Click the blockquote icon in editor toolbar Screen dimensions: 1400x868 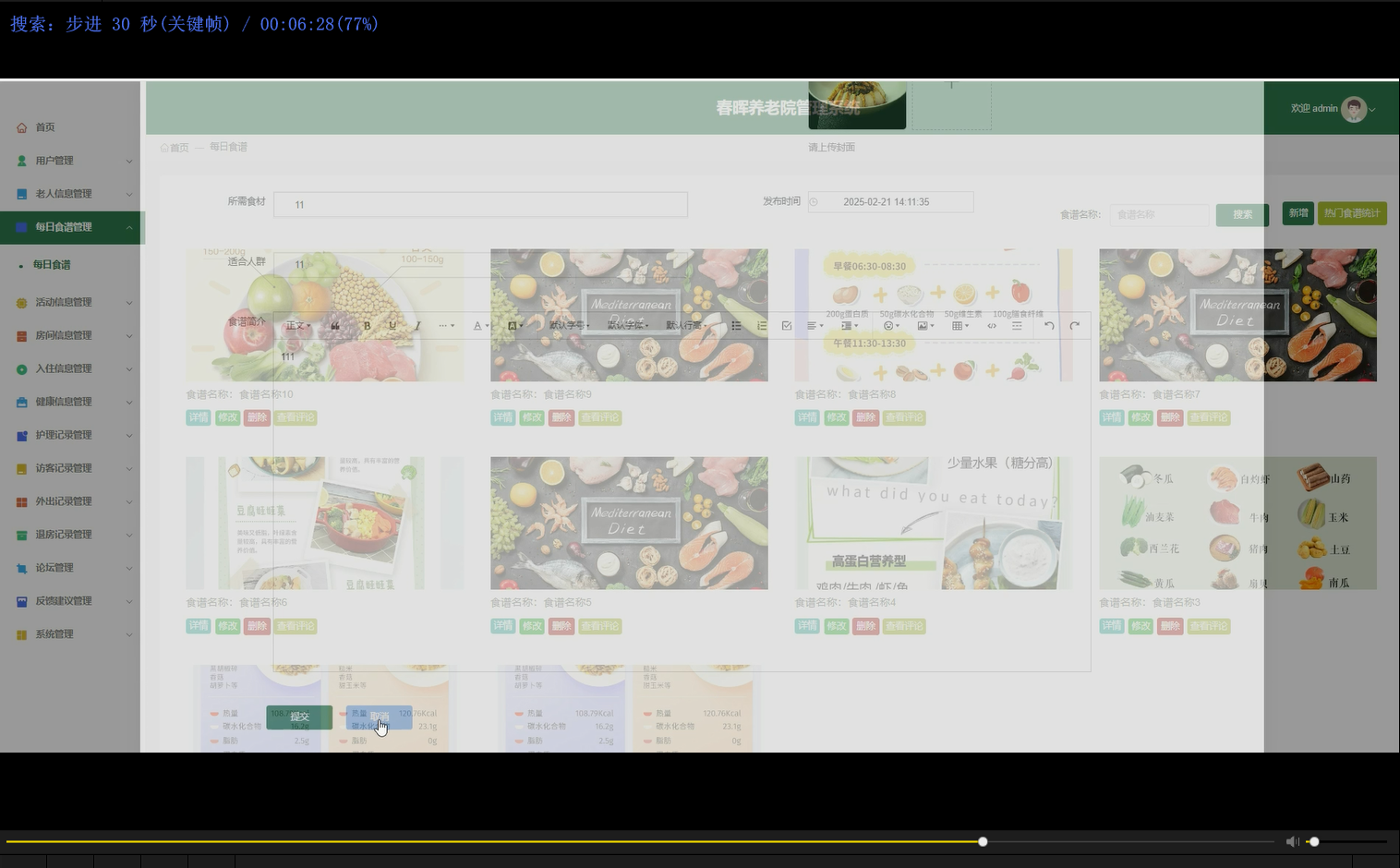(x=335, y=326)
